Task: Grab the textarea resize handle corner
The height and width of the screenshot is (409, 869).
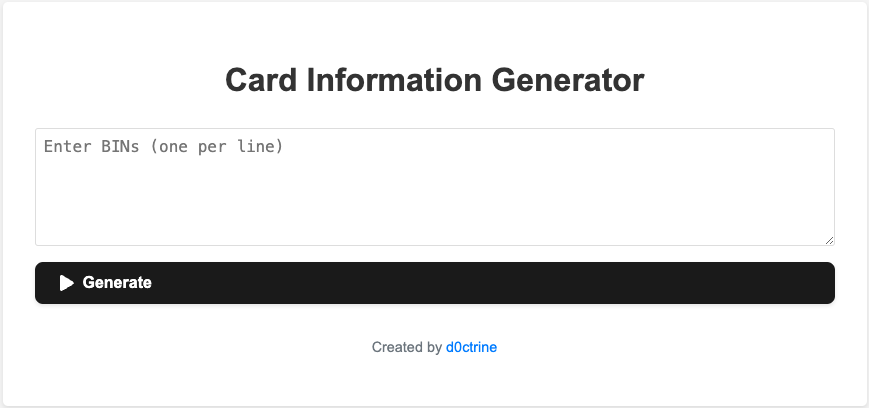Action: [x=829, y=240]
